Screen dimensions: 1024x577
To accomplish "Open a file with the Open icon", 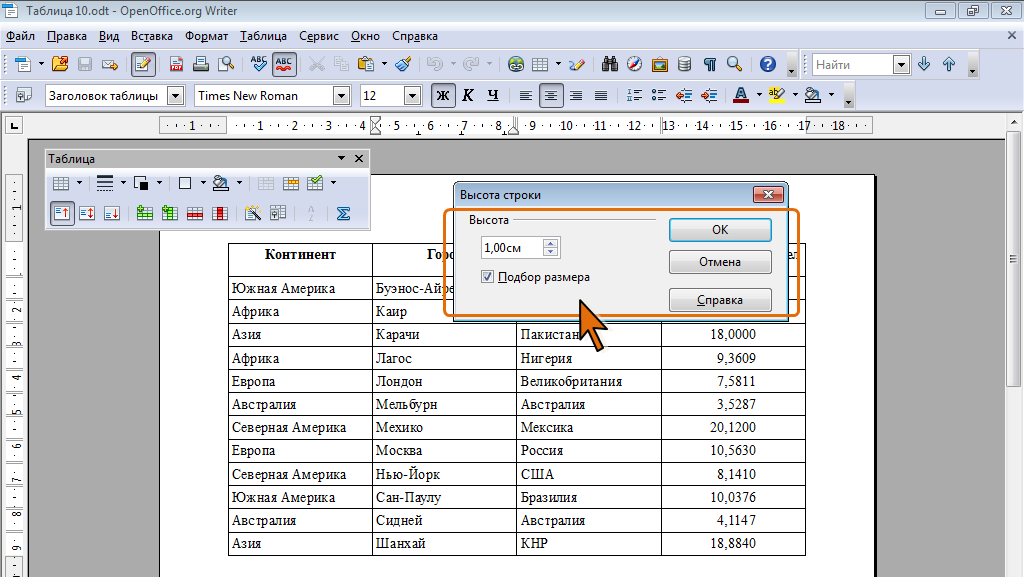I will [x=60, y=64].
